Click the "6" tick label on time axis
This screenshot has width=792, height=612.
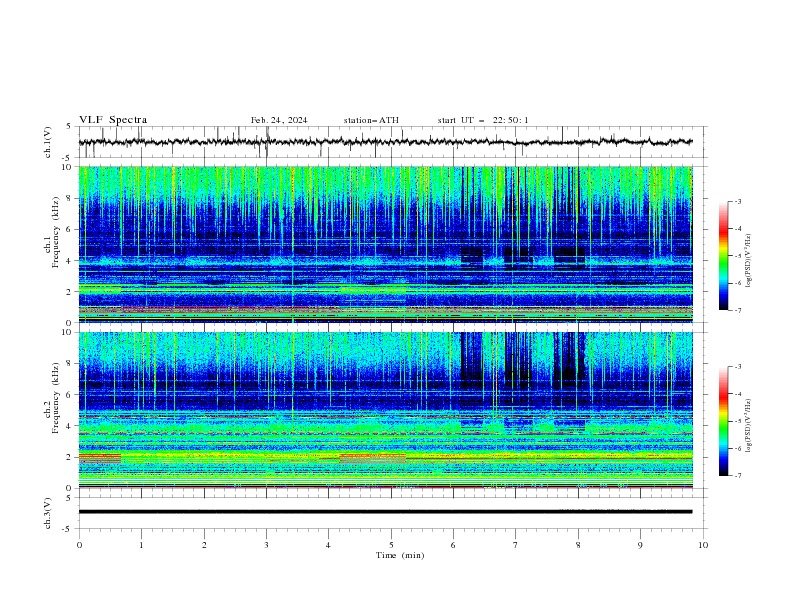point(453,545)
